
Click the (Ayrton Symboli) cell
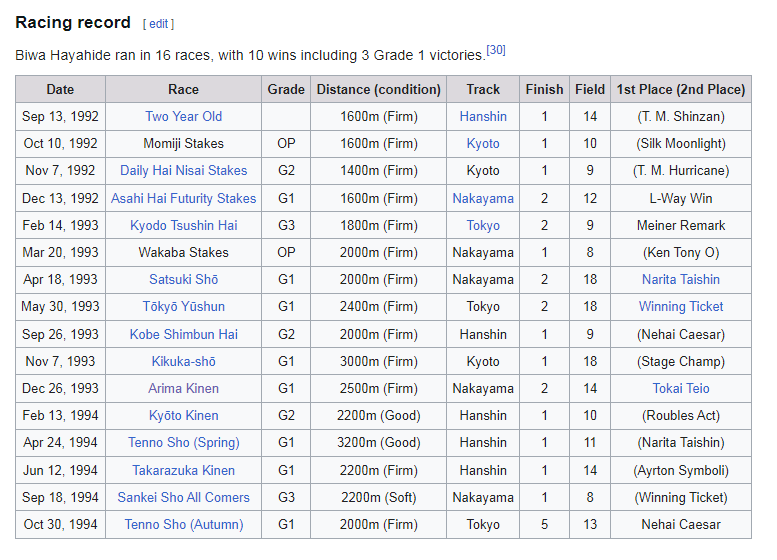pos(681,470)
